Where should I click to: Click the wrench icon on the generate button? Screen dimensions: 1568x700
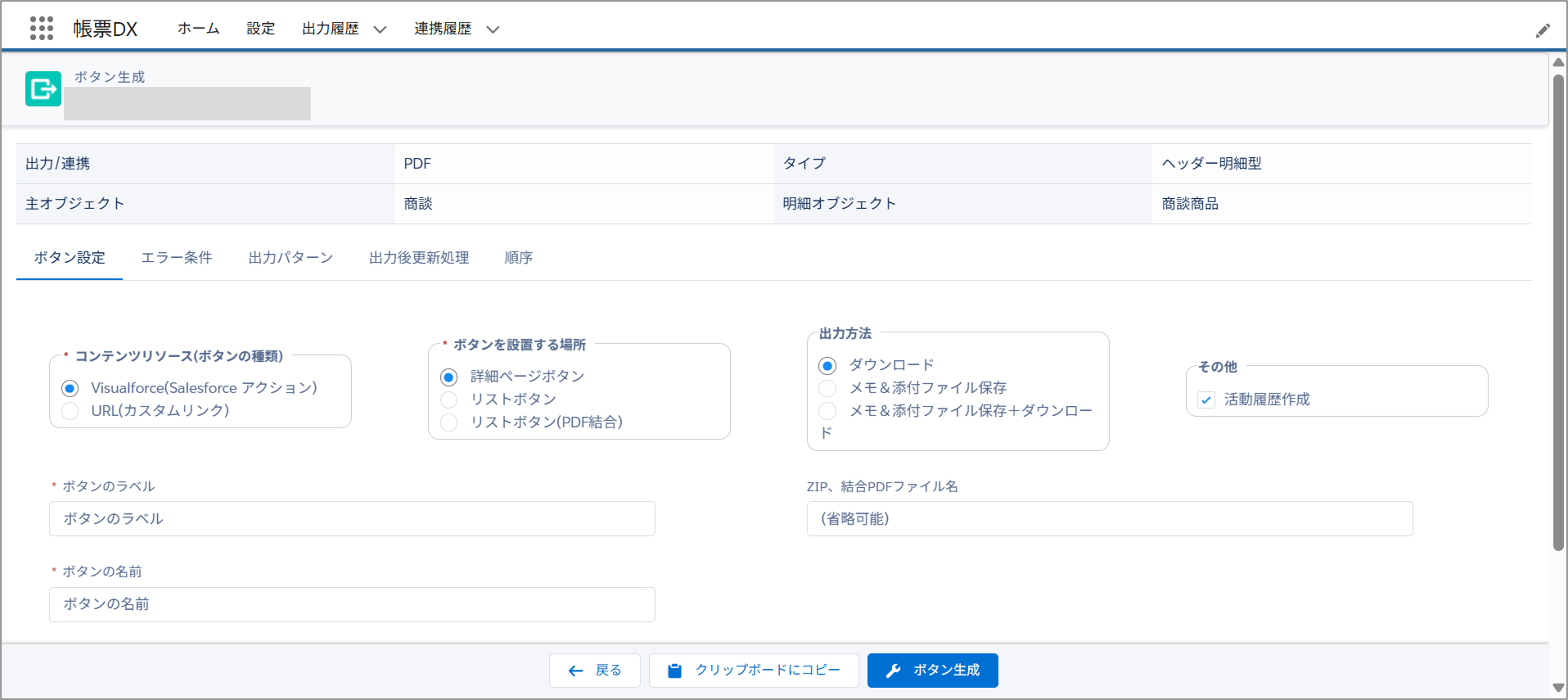pos(894,670)
